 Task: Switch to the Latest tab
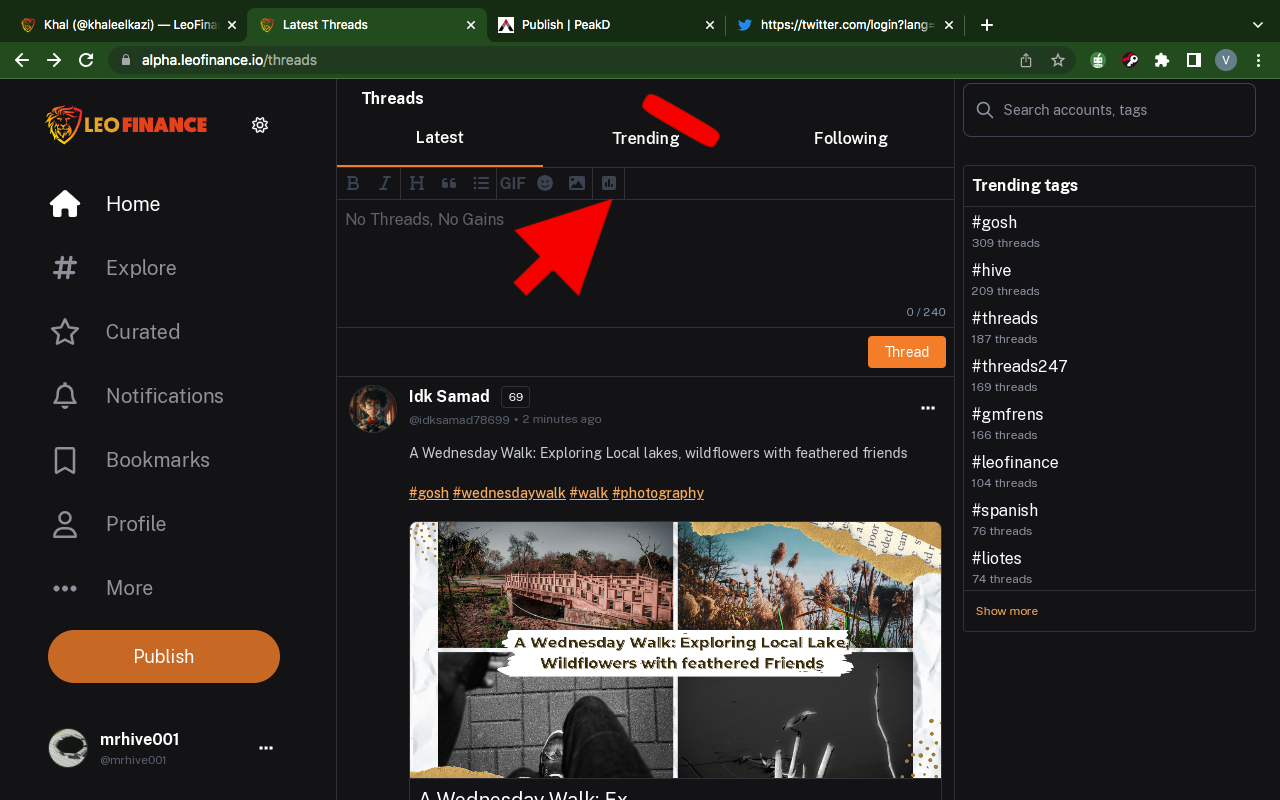(x=440, y=138)
